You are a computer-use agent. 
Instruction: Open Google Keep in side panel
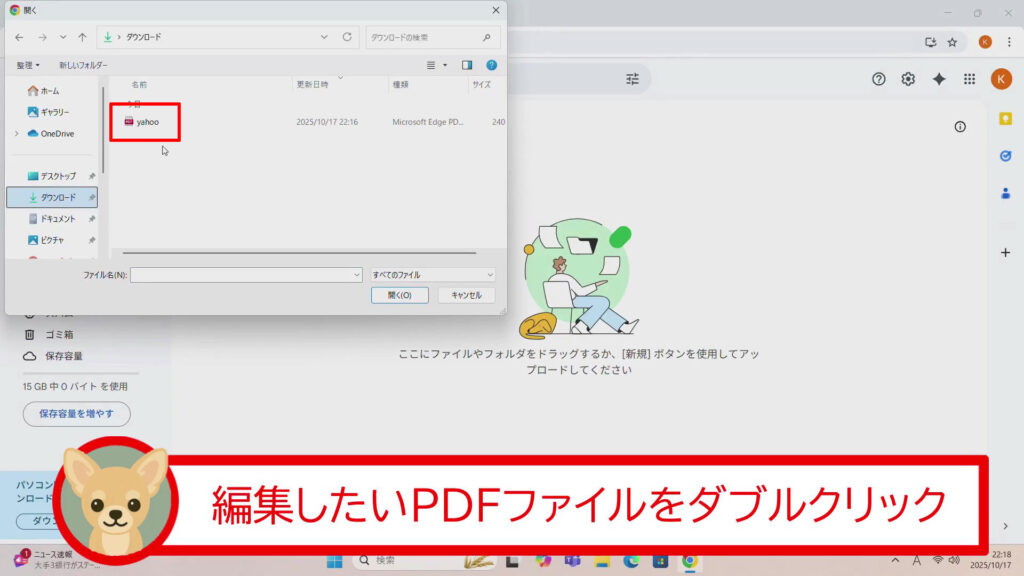(x=1005, y=119)
